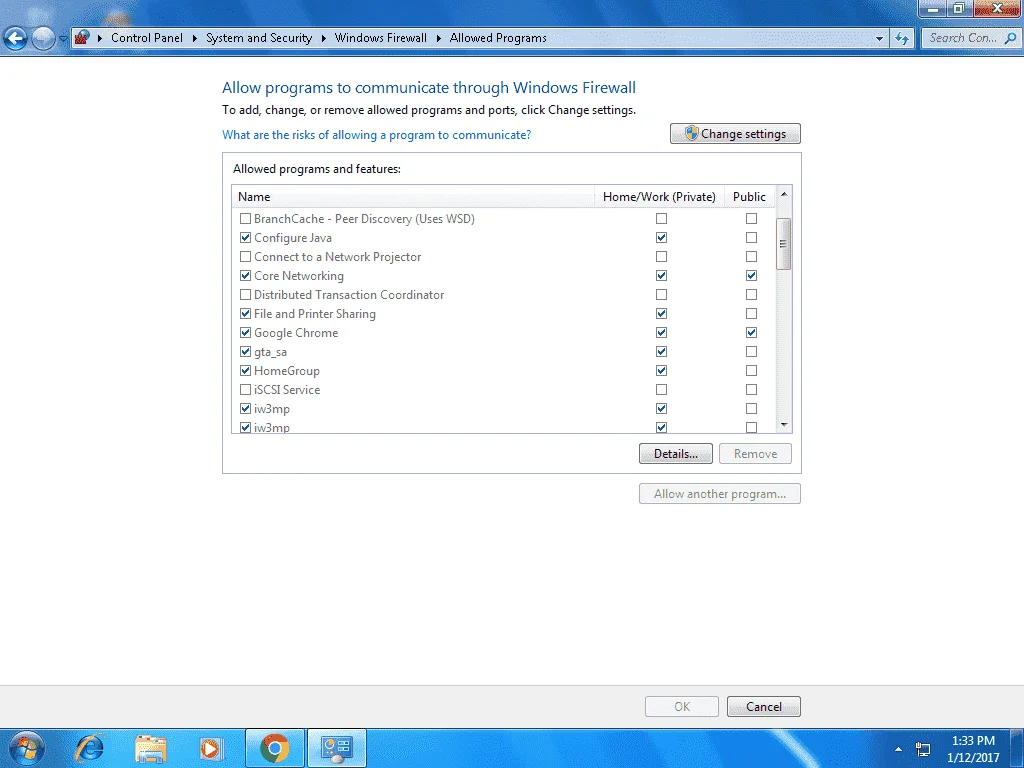Toggle the BranchCache Peer Discovery name checkbox
Screen dimensions: 1024x768
click(x=246, y=219)
